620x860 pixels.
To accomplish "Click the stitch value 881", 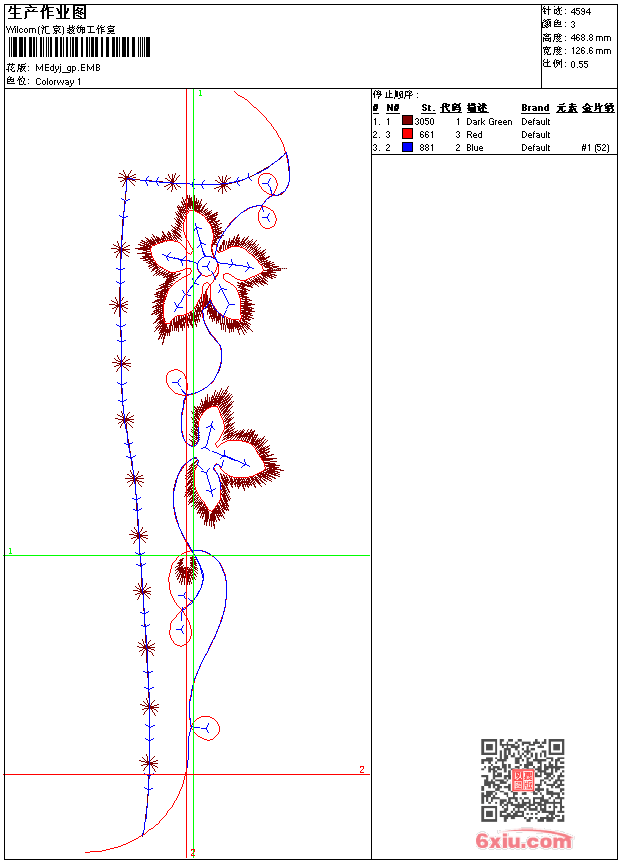I will coord(426,148).
